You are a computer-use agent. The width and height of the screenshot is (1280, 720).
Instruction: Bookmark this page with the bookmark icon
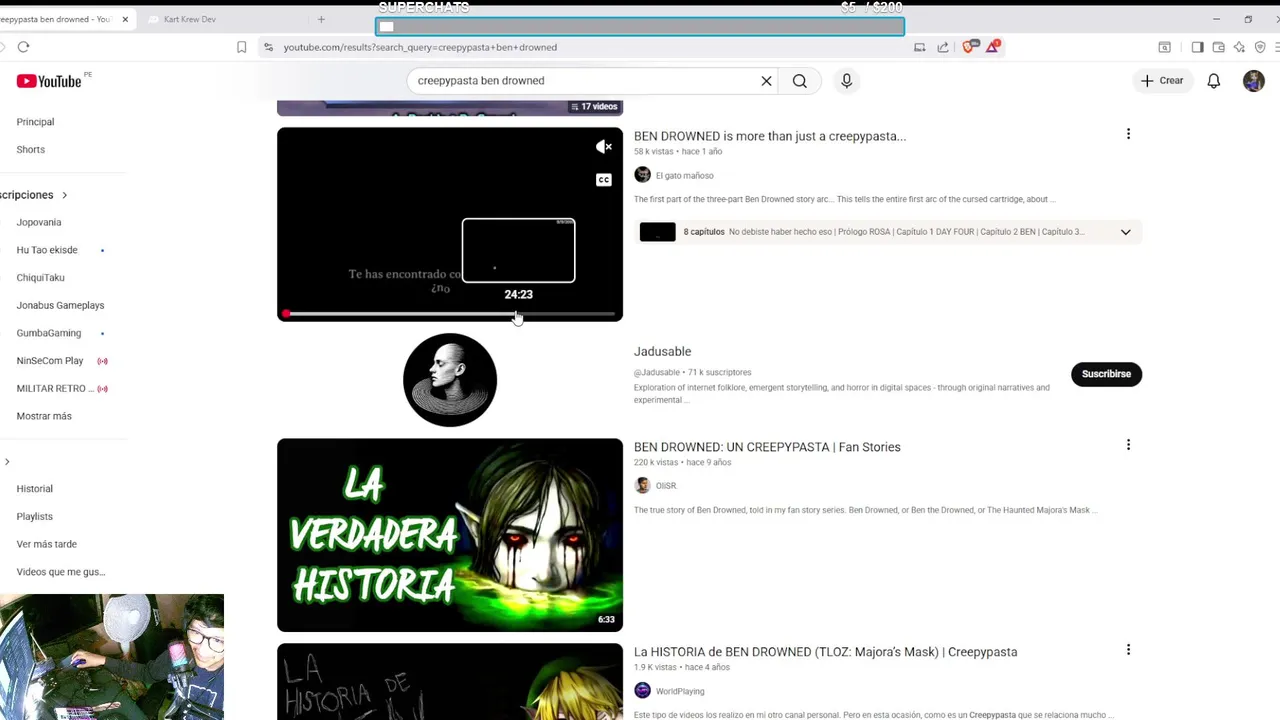241,47
